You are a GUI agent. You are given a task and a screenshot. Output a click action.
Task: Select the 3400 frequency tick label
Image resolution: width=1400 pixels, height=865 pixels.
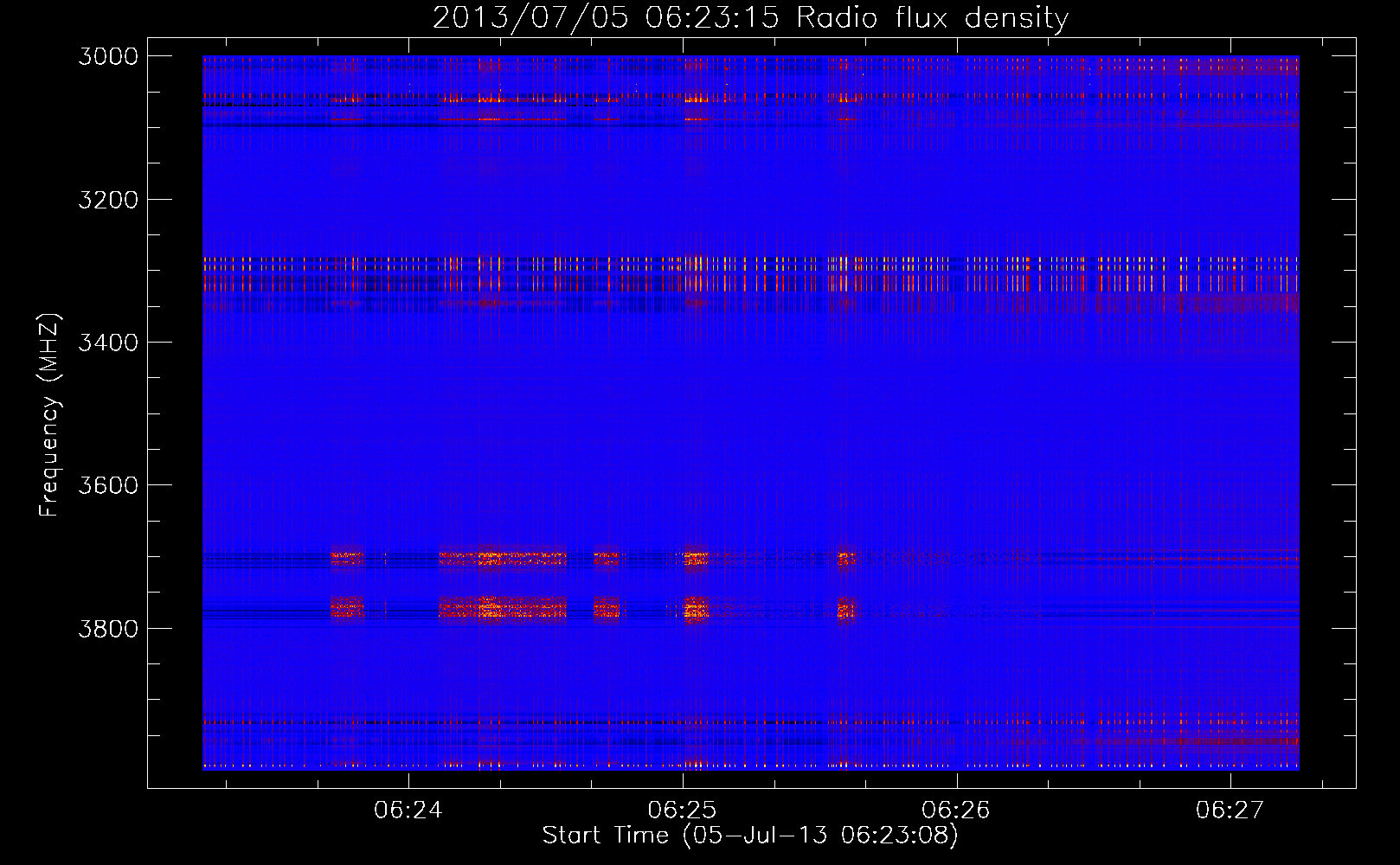[108, 343]
